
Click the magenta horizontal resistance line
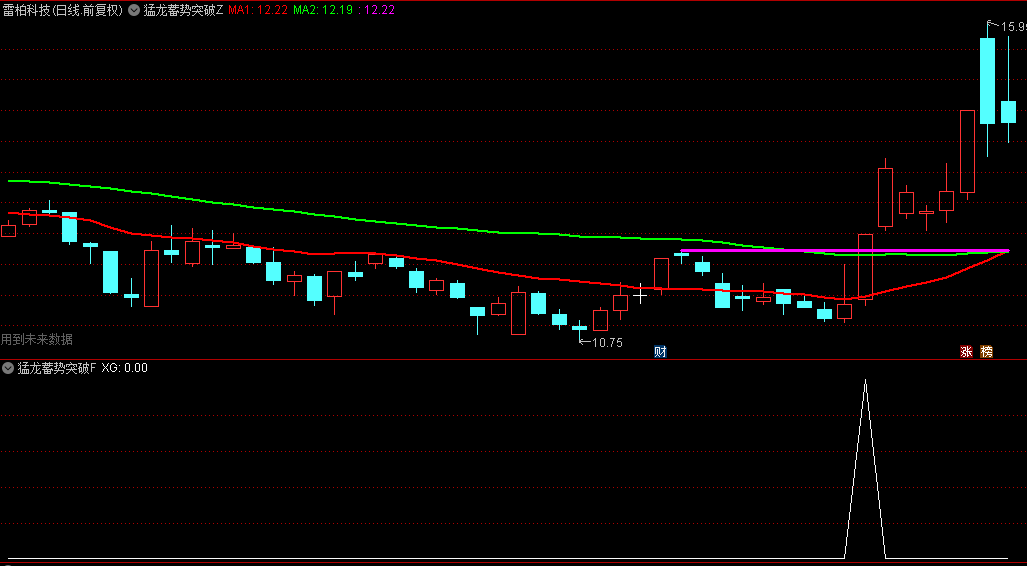[x=845, y=250]
